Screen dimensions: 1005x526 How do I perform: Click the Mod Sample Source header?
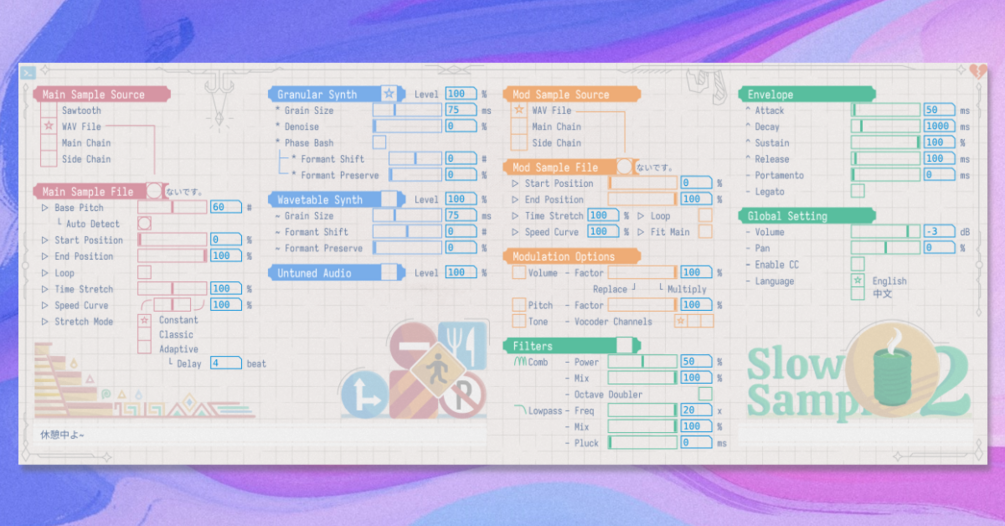pyautogui.click(x=572, y=94)
